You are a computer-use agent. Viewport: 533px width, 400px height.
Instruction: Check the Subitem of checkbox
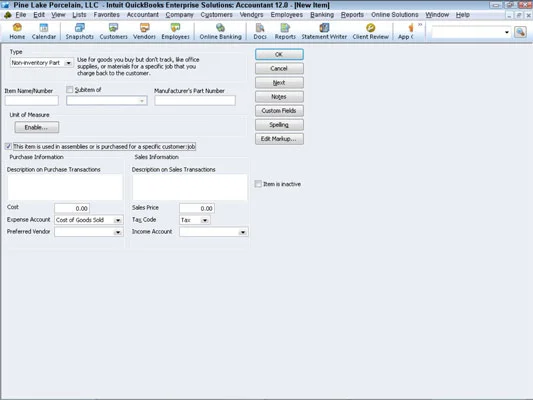(70, 89)
